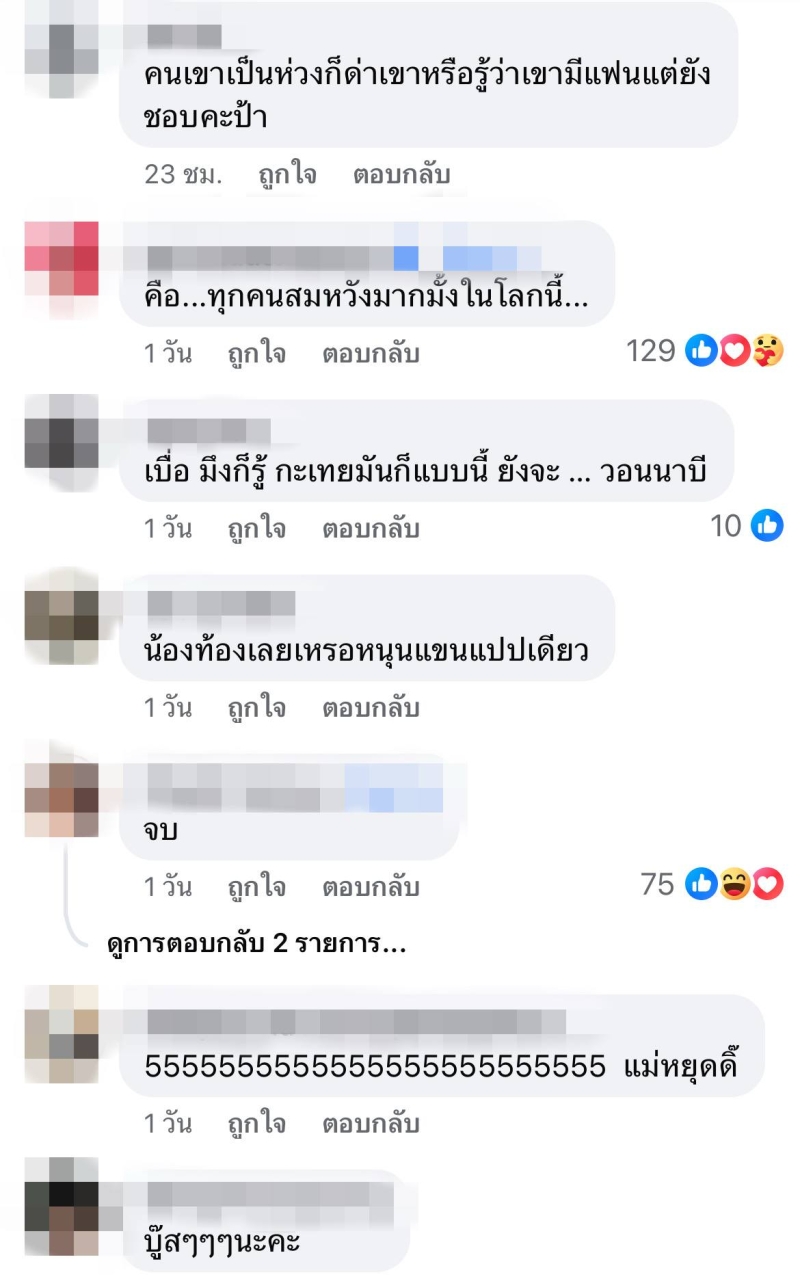
Task: Like the comment posted 23 ชม. ago
Action: pyautogui.click(x=287, y=174)
